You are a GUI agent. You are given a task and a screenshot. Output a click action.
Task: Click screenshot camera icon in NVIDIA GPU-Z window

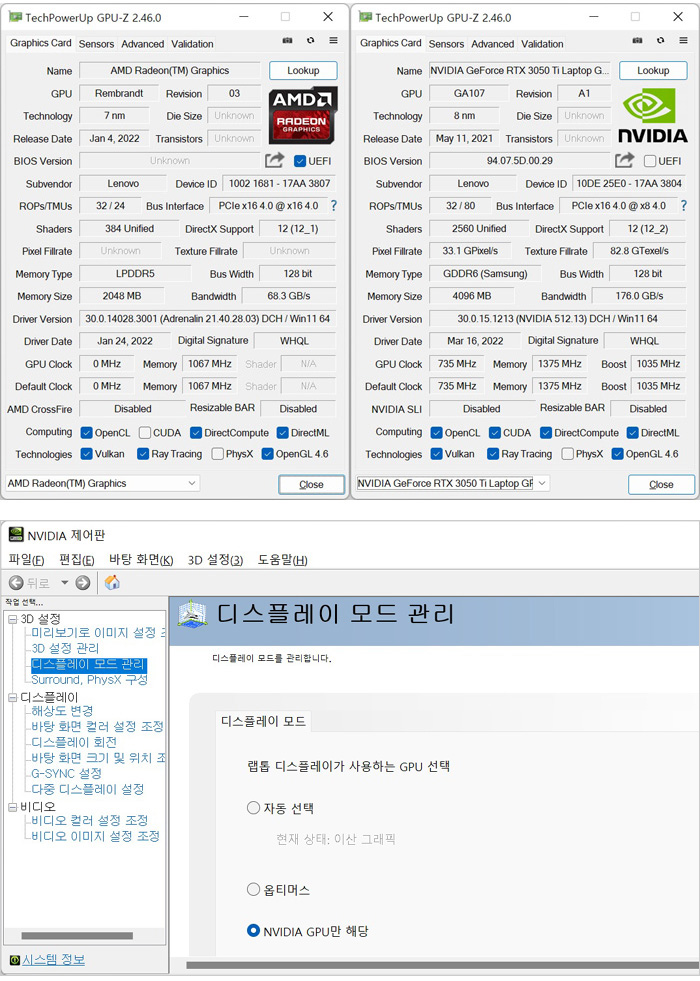637,41
